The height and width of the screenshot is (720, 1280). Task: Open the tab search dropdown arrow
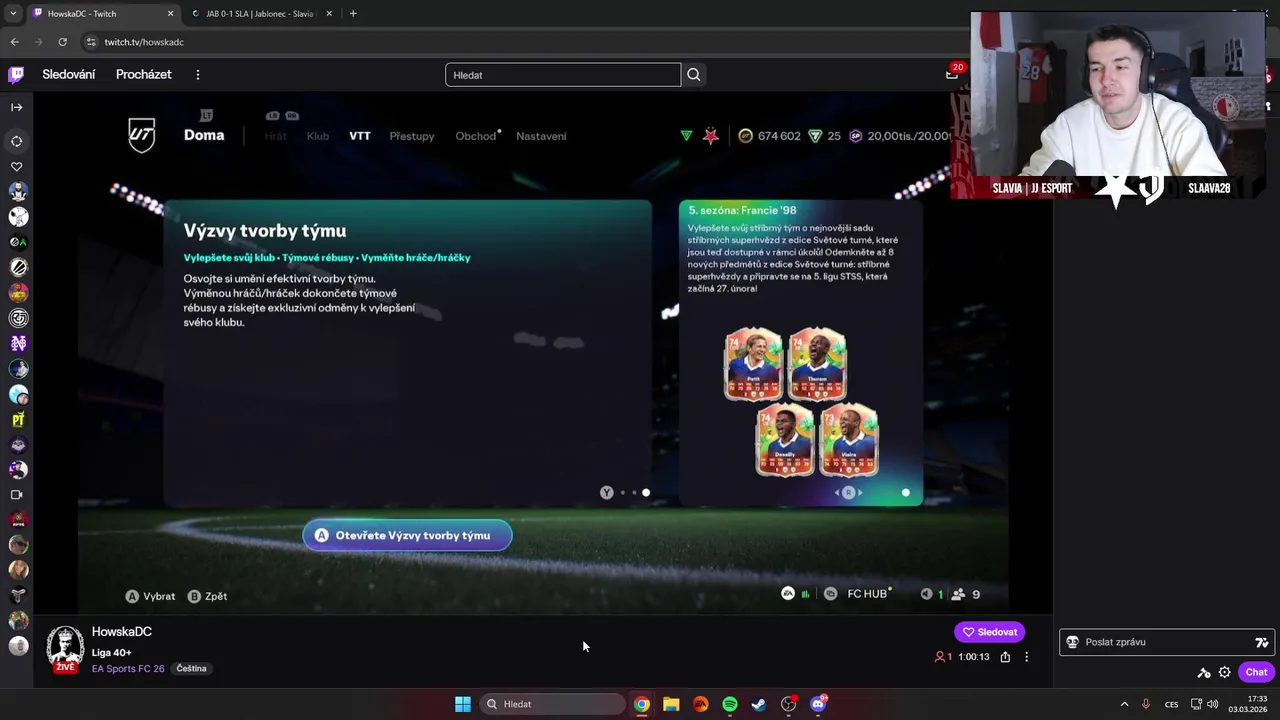tap(13, 14)
